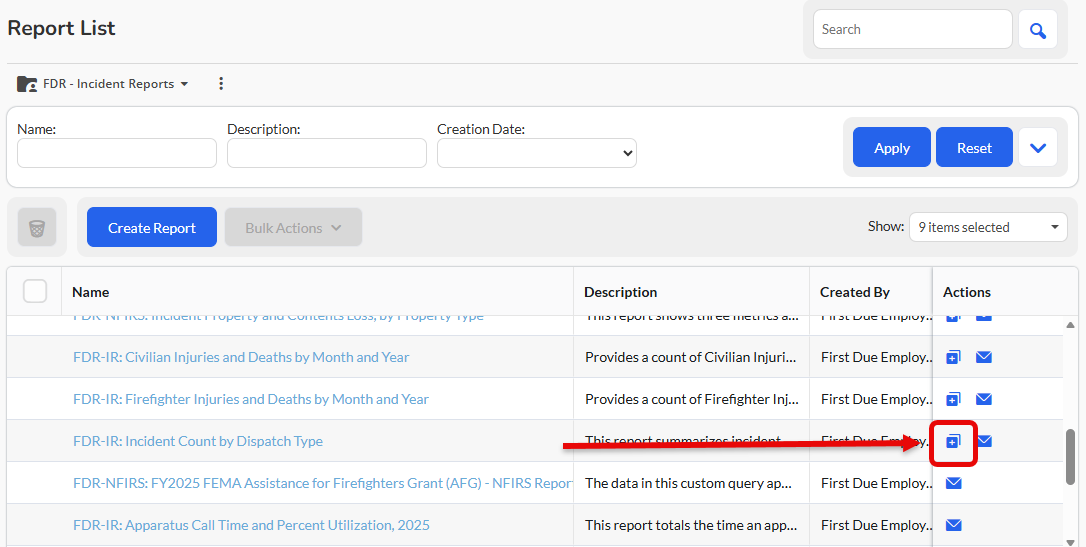Open the Show 9 items selected dropdown
The width and height of the screenshot is (1086, 547).
[x=988, y=227]
